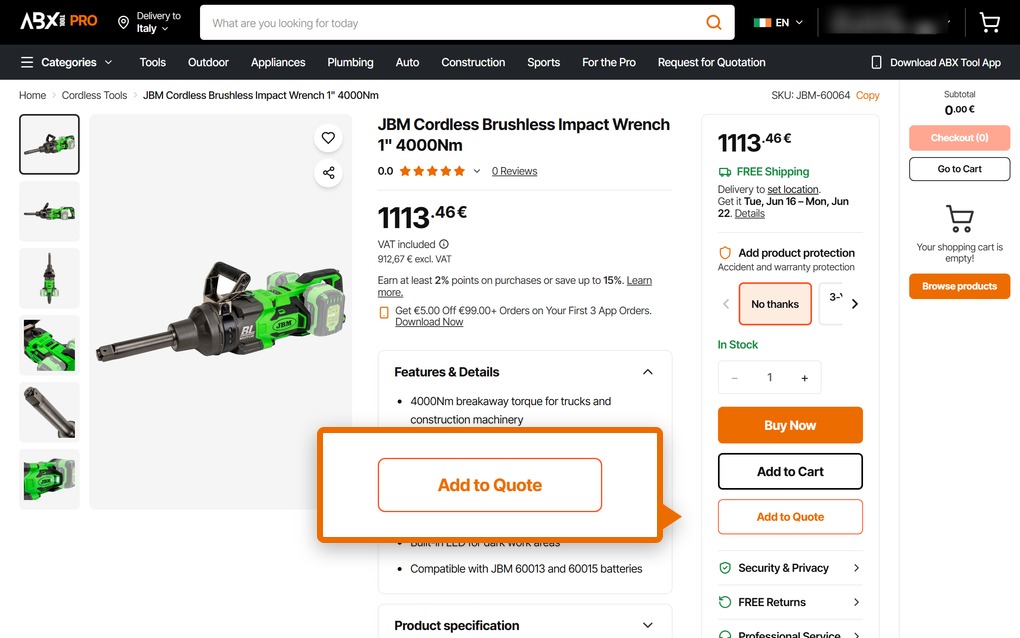Expand the Product specification section

click(647, 625)
